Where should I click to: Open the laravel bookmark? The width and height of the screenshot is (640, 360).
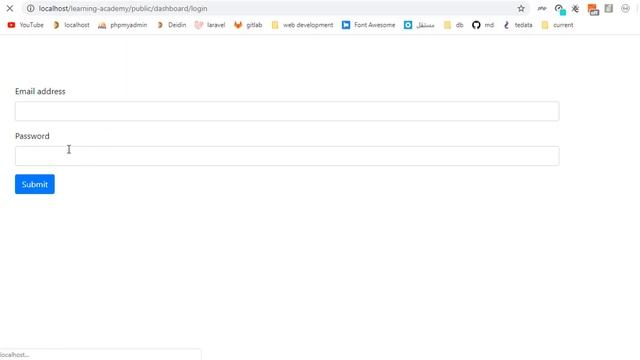pyautogui.click(x=210, y=25)
